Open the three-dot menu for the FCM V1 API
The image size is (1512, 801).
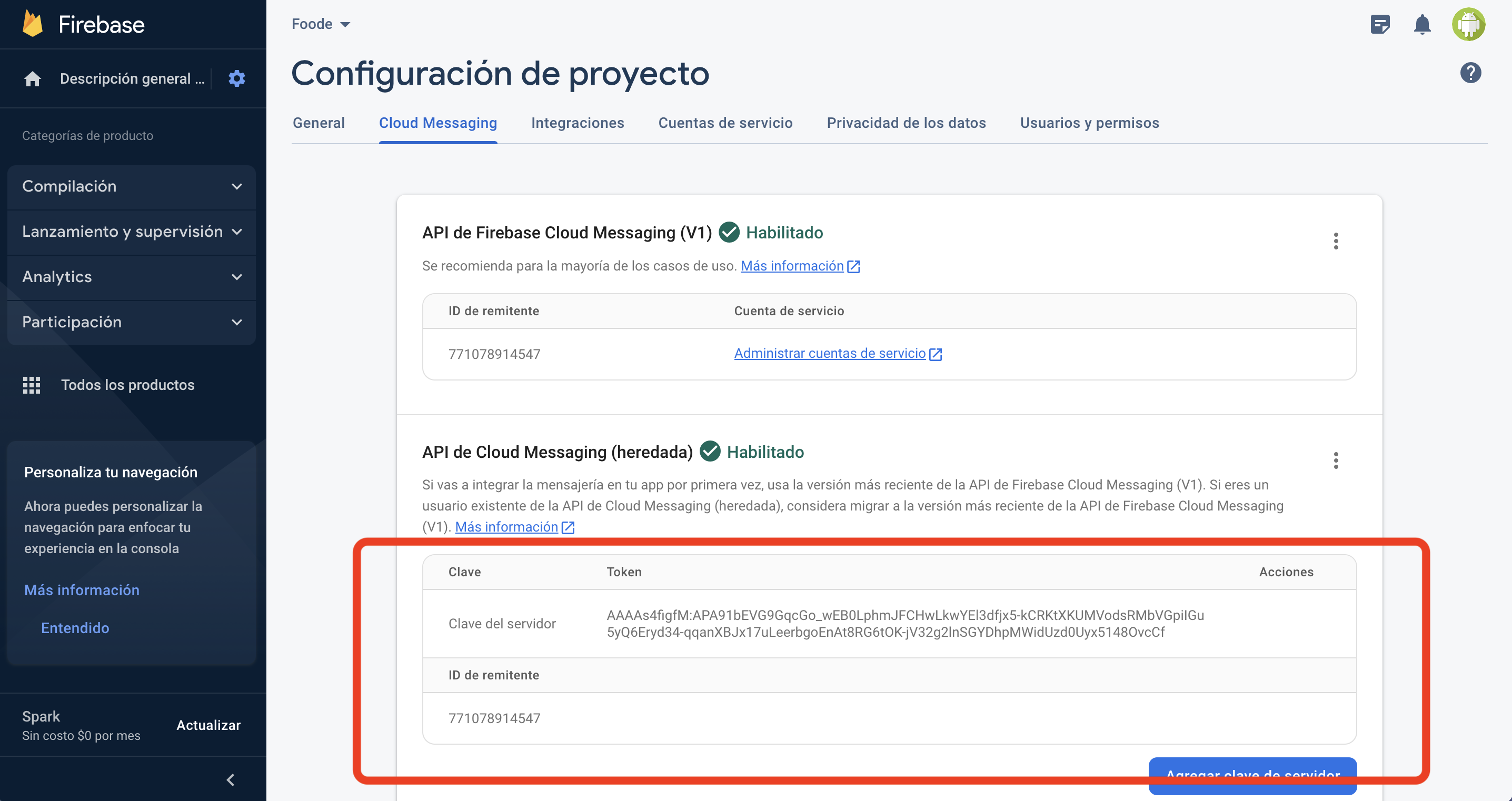pyautogui.click(x=1336, y=241)
